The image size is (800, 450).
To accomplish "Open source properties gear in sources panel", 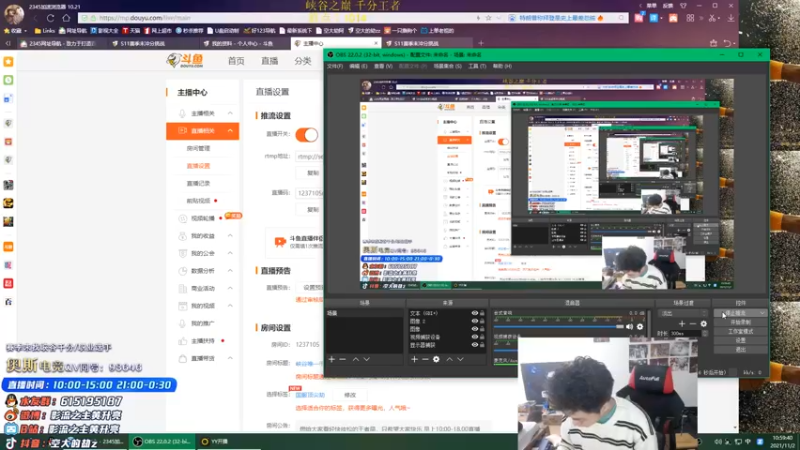I will 436,359.
